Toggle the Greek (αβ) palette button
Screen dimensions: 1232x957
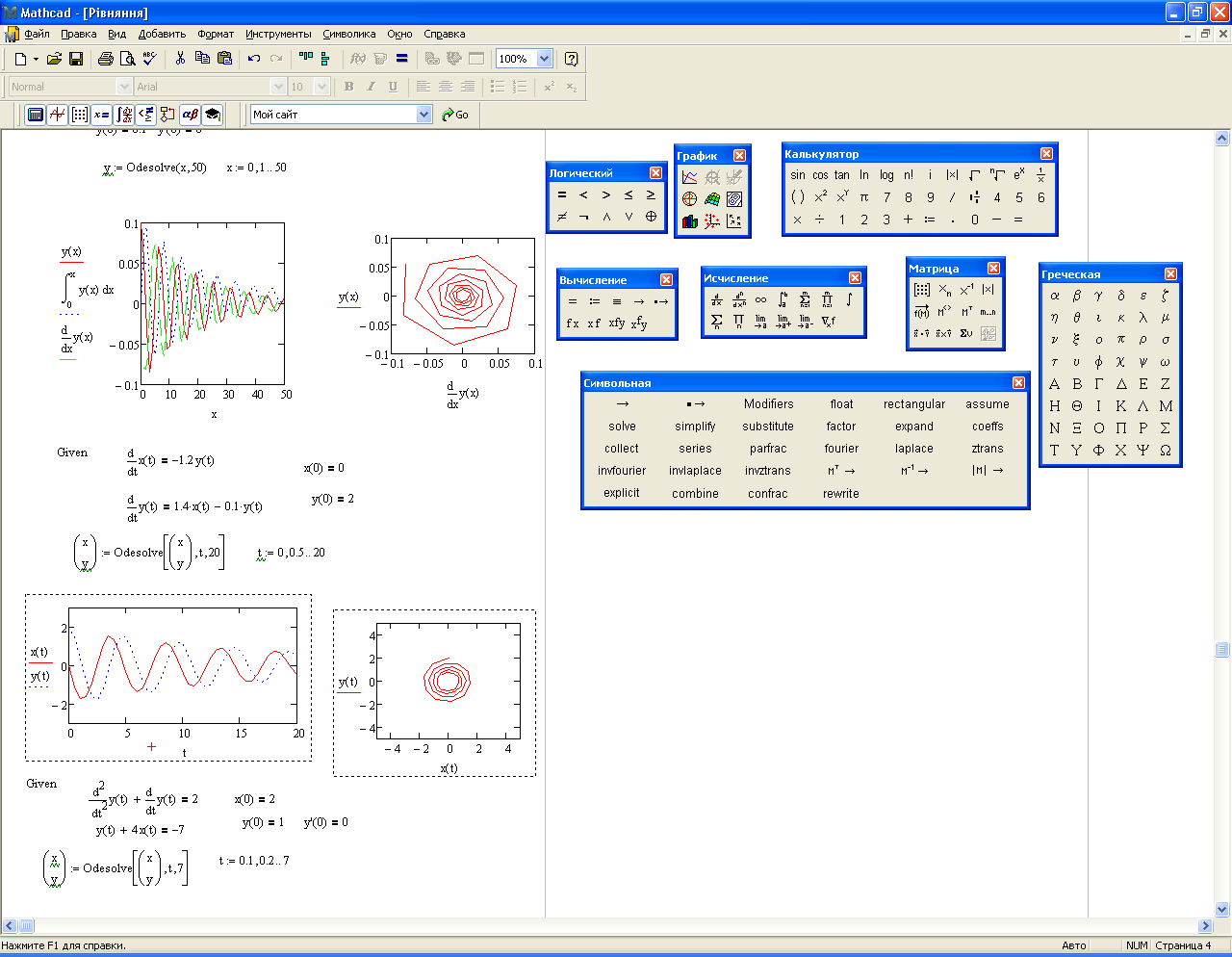pos(190,115)
